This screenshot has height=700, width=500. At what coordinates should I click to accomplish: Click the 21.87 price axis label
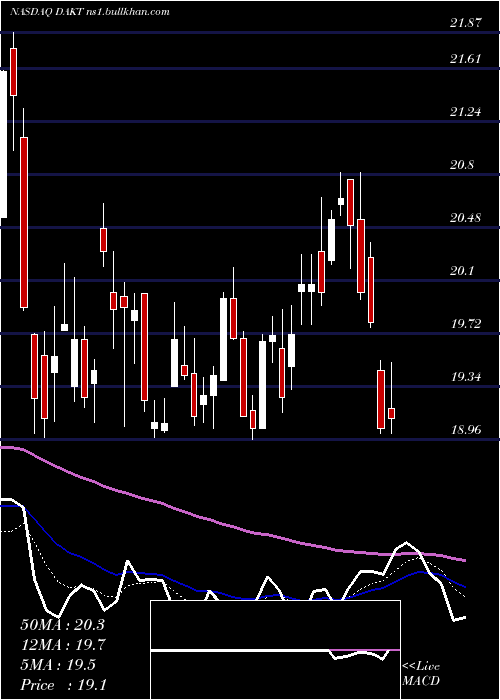466,23
